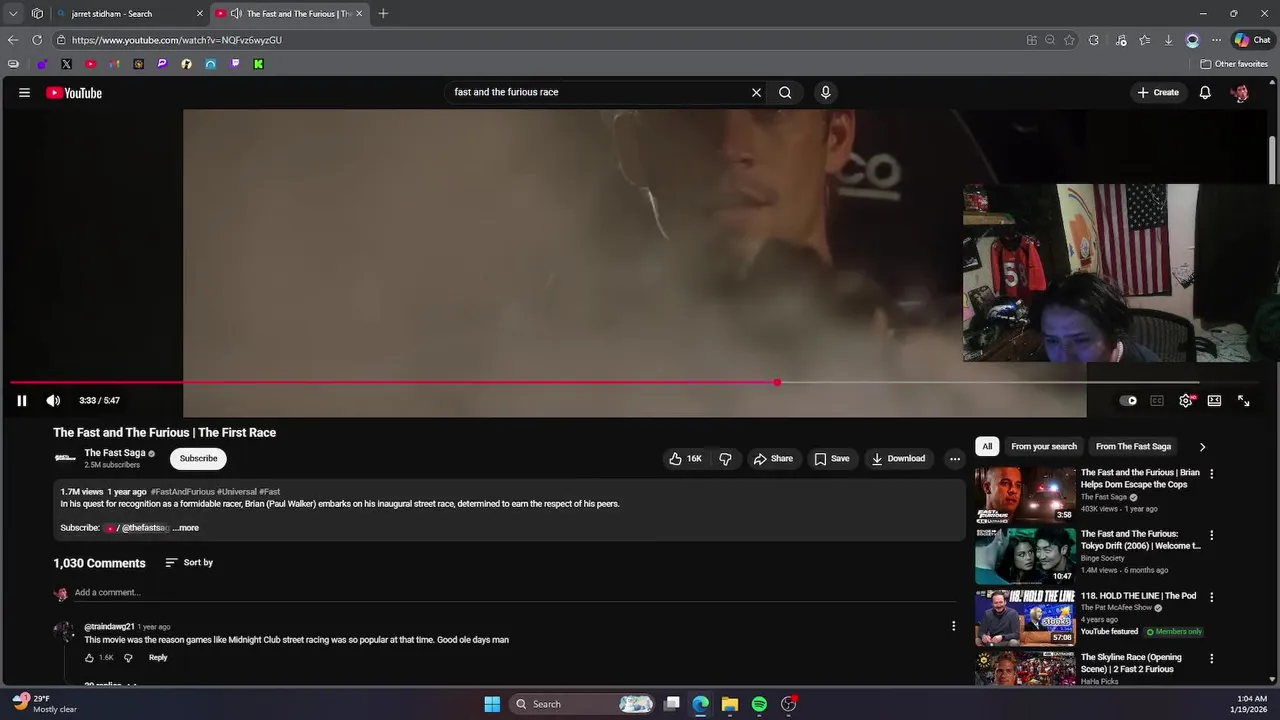Subscribe to The Fast Saga channel
The image size is (1280, 720).
pos(198,459)
